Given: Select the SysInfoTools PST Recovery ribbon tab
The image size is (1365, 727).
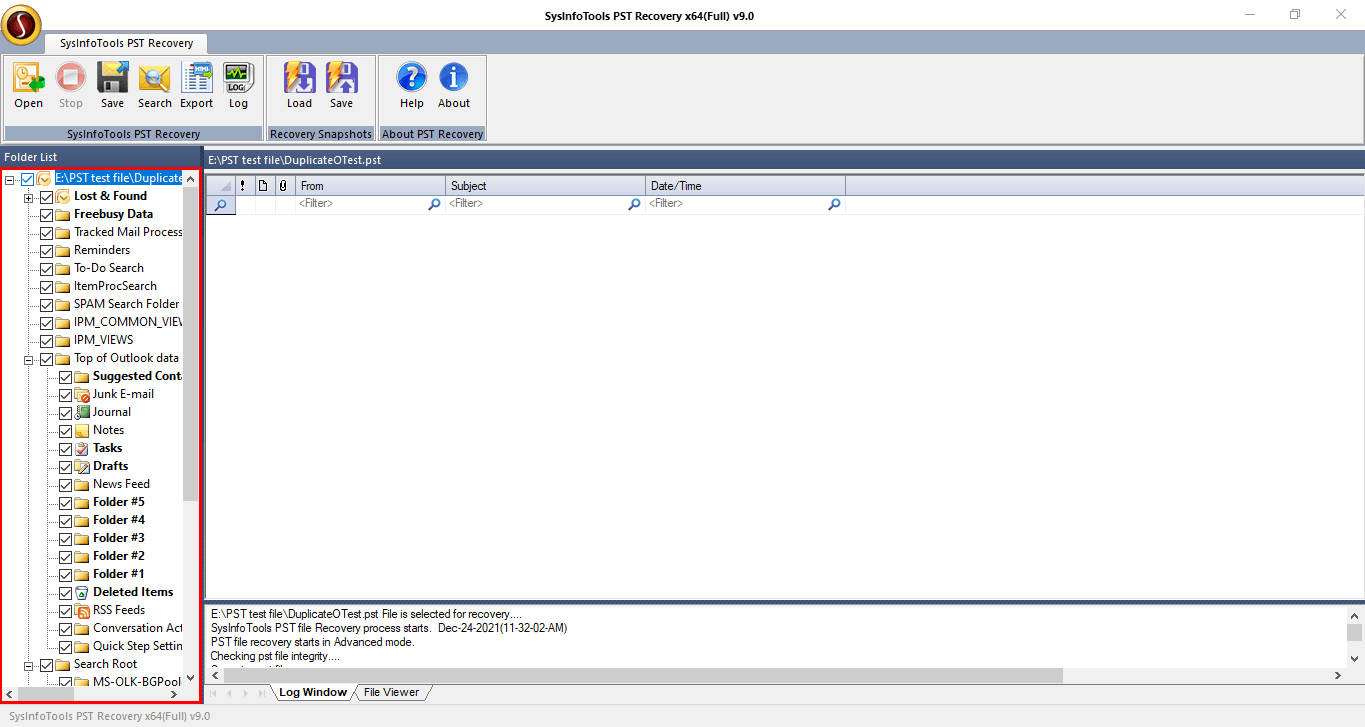Looking at the screenshot, I should pos(125,43).
